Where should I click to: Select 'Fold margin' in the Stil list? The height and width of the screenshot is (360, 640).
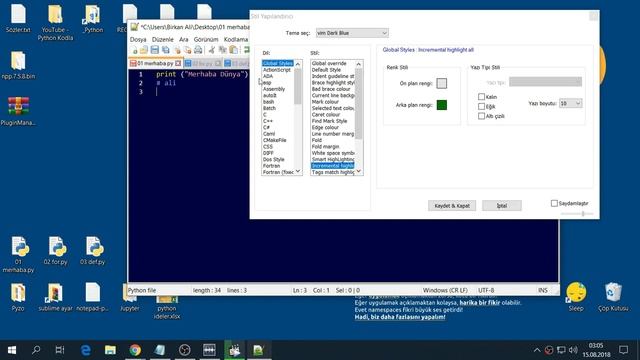(325, 146)
